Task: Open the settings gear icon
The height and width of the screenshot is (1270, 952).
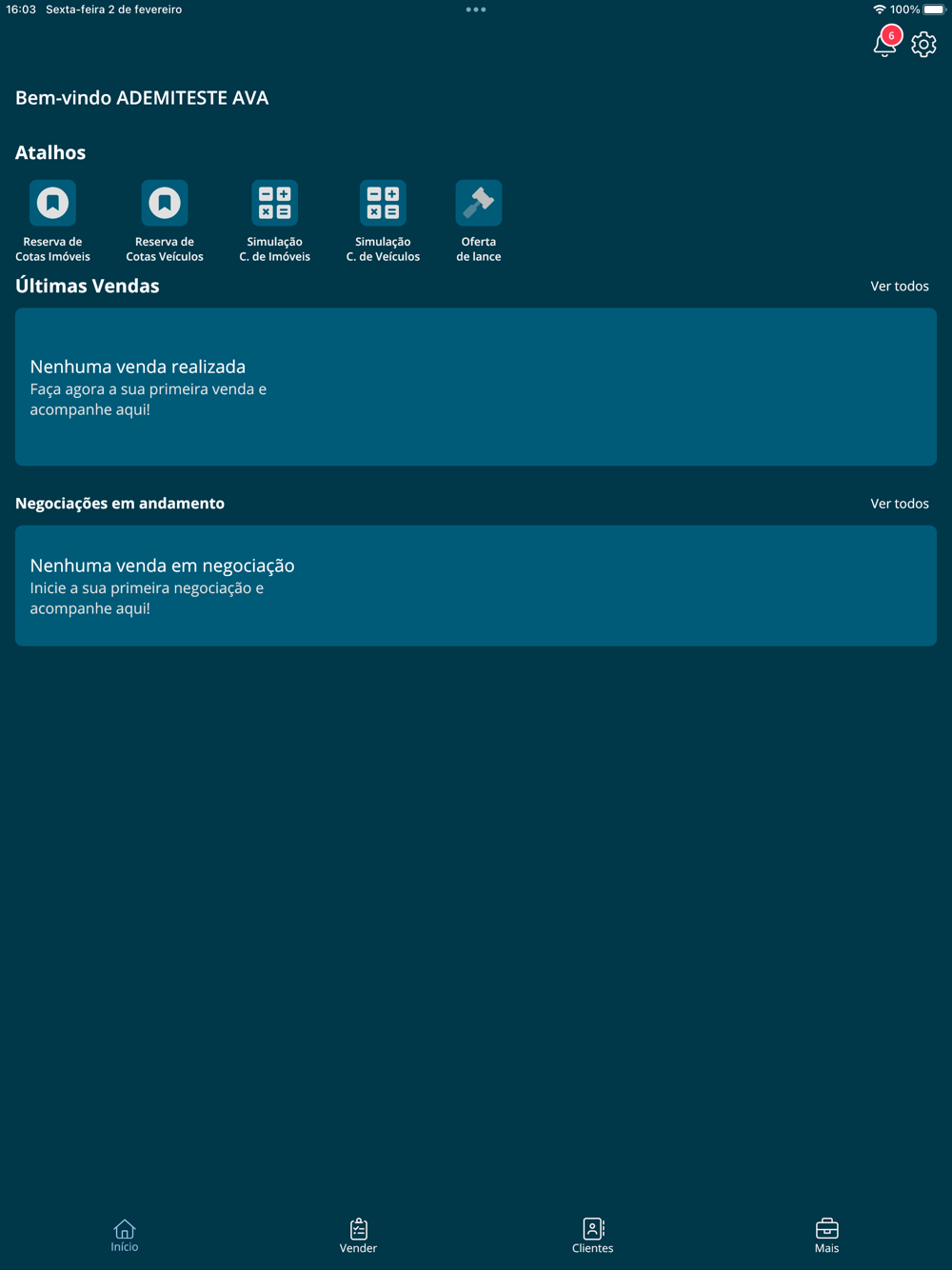Action: coord(923,44)
